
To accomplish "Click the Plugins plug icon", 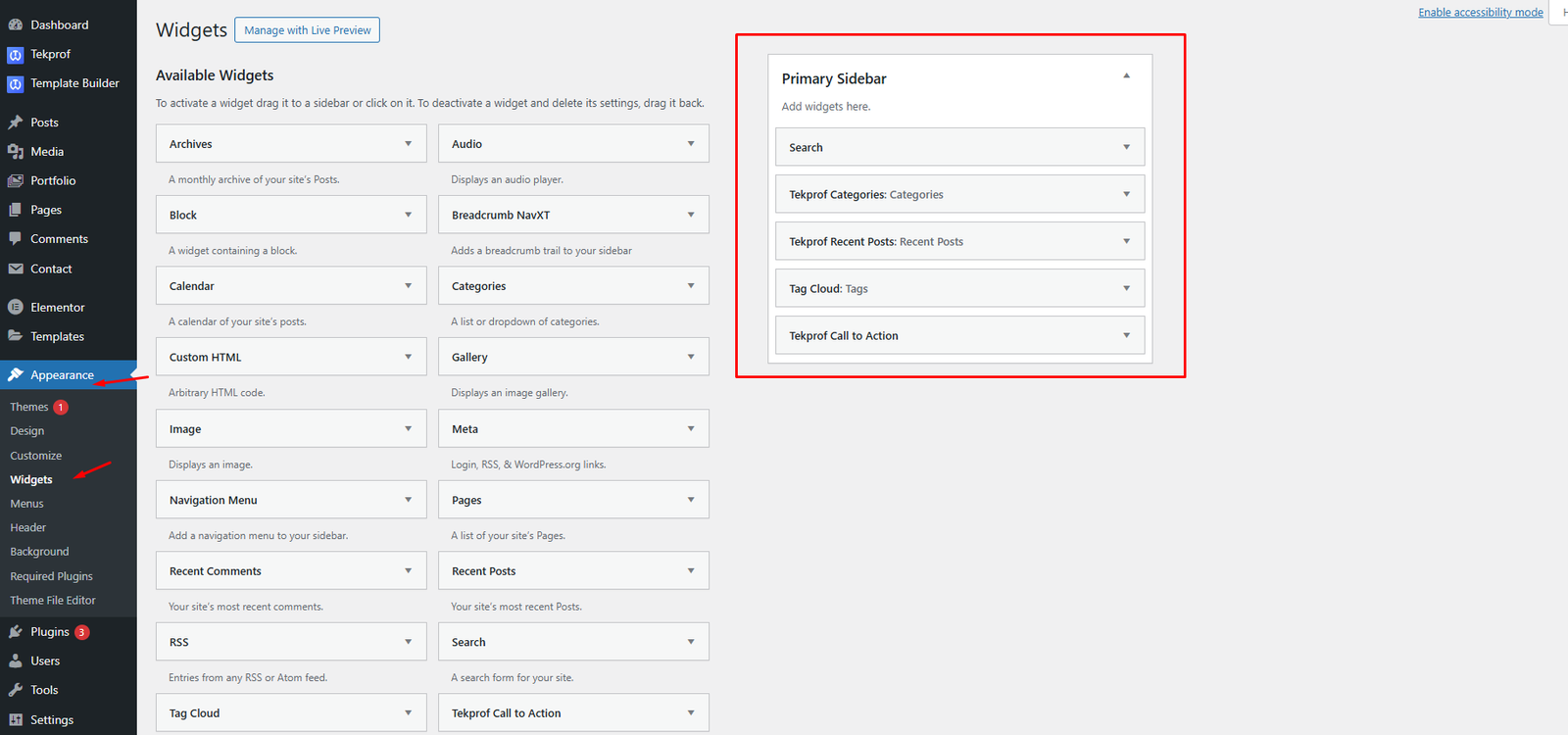I will (16, 632).
